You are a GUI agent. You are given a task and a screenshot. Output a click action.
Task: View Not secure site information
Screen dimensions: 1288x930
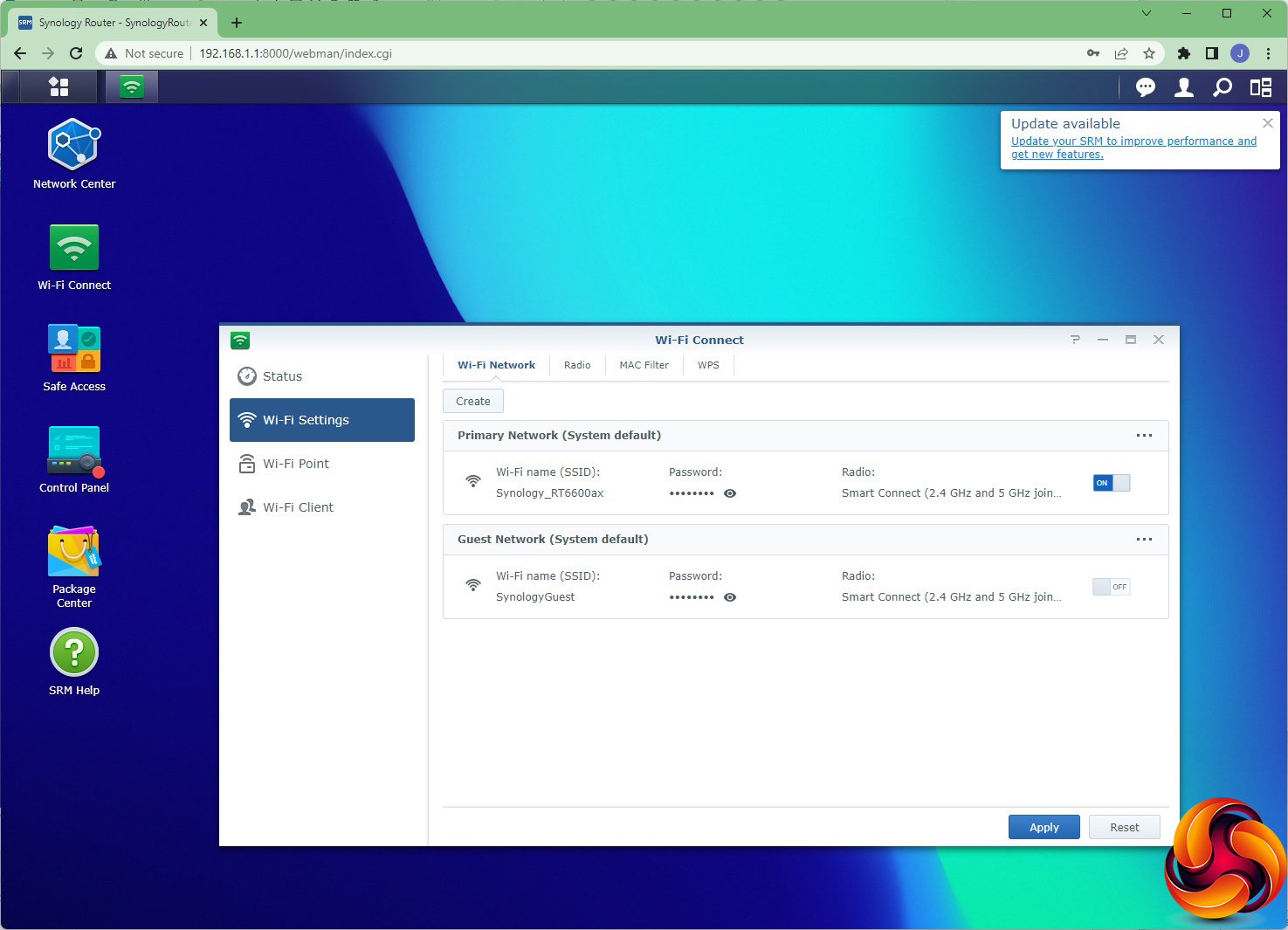pos(144,53)
